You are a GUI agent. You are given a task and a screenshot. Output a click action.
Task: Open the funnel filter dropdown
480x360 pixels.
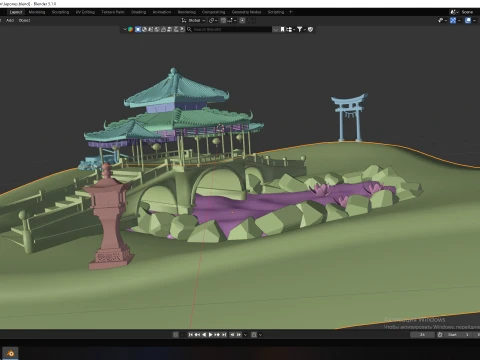(x=301, y=29)
